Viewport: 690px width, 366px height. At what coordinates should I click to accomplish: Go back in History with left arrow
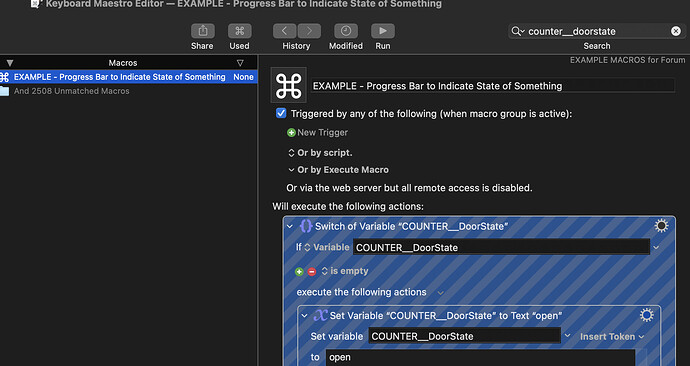tap(284, 31)
